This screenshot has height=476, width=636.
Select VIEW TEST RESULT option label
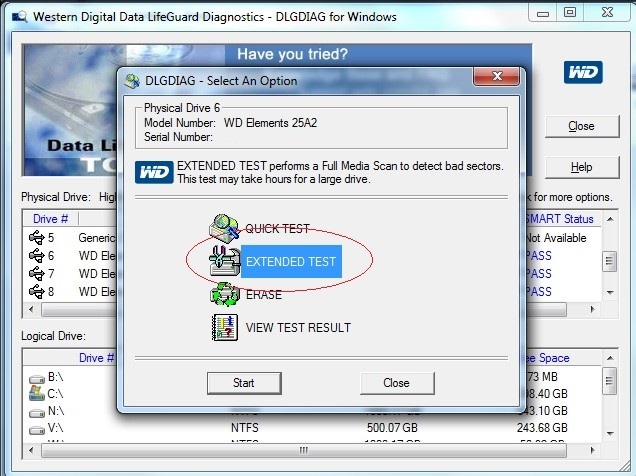coord(298,328)
